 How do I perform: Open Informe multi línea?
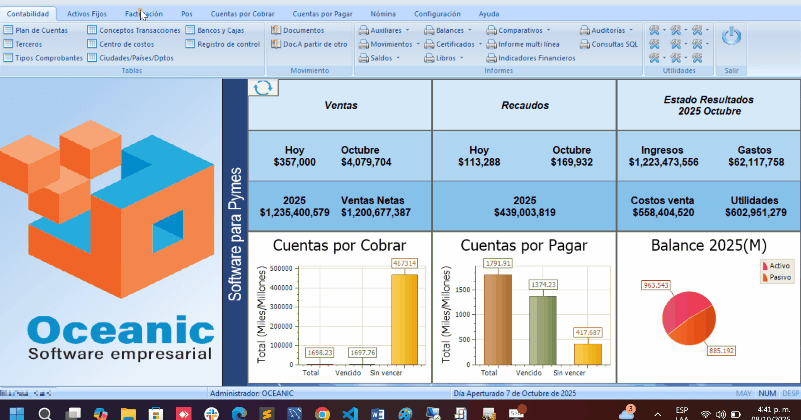[528, 45]
